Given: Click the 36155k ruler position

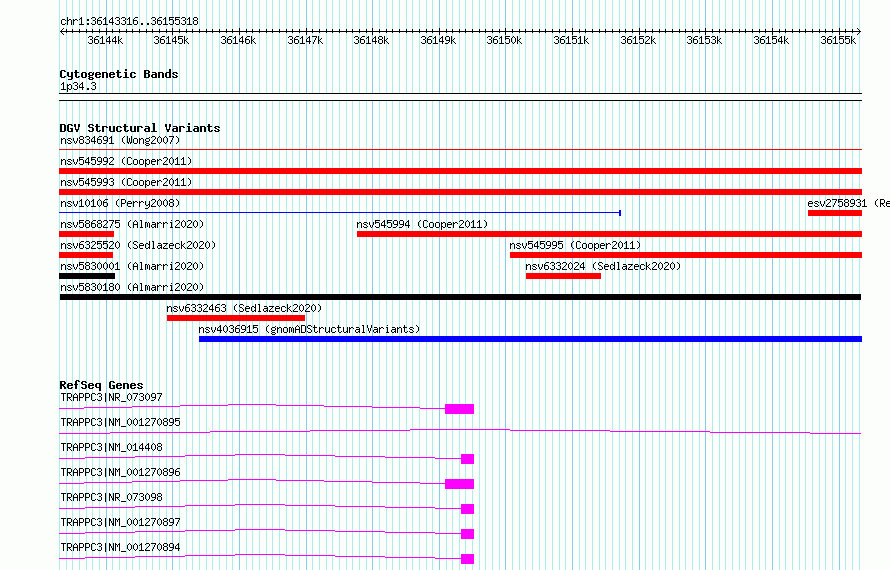Looking at the screenshot, I should [838, 40].
